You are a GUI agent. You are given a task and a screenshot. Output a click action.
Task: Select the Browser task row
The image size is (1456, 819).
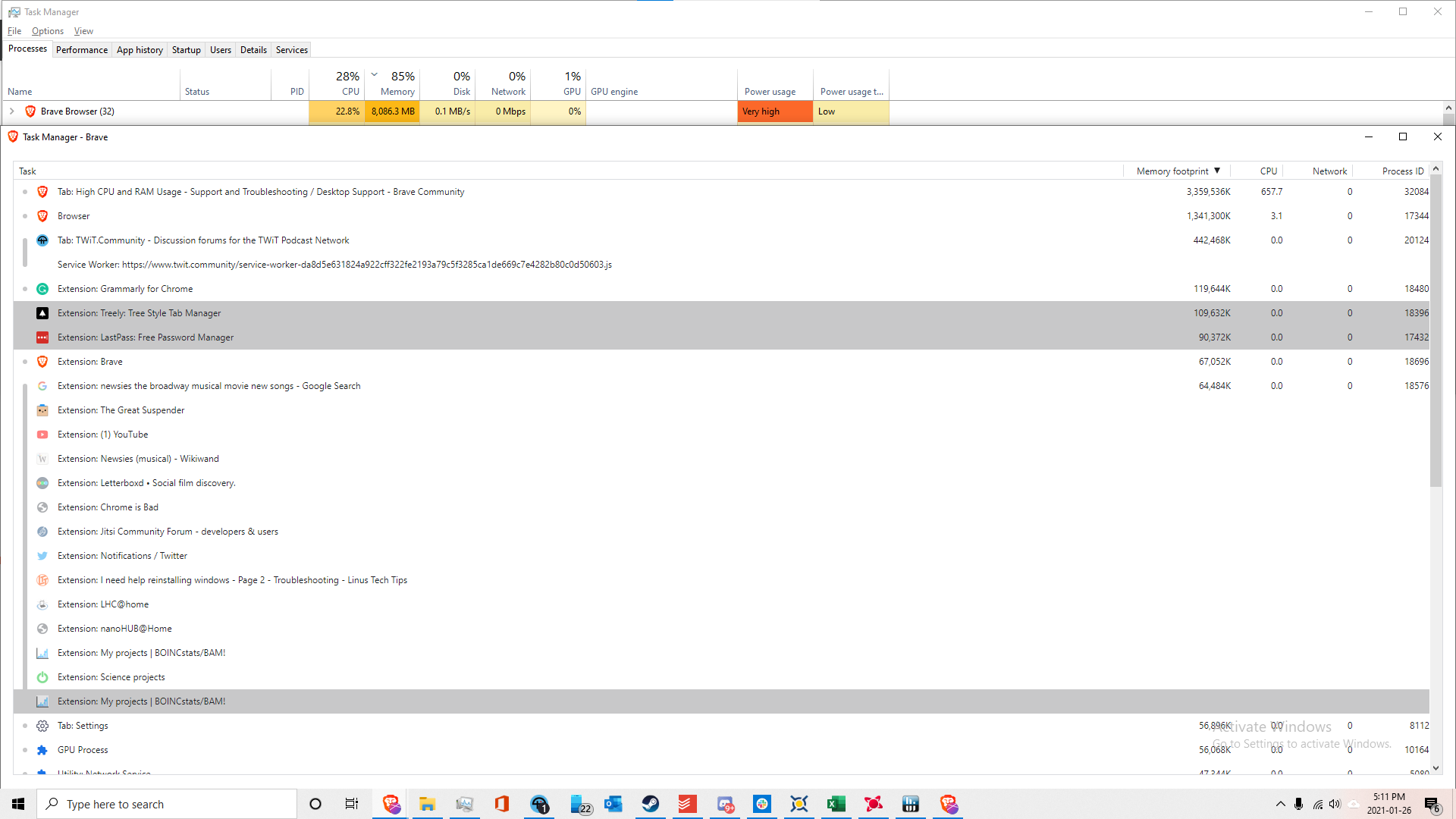coord(74,216)
